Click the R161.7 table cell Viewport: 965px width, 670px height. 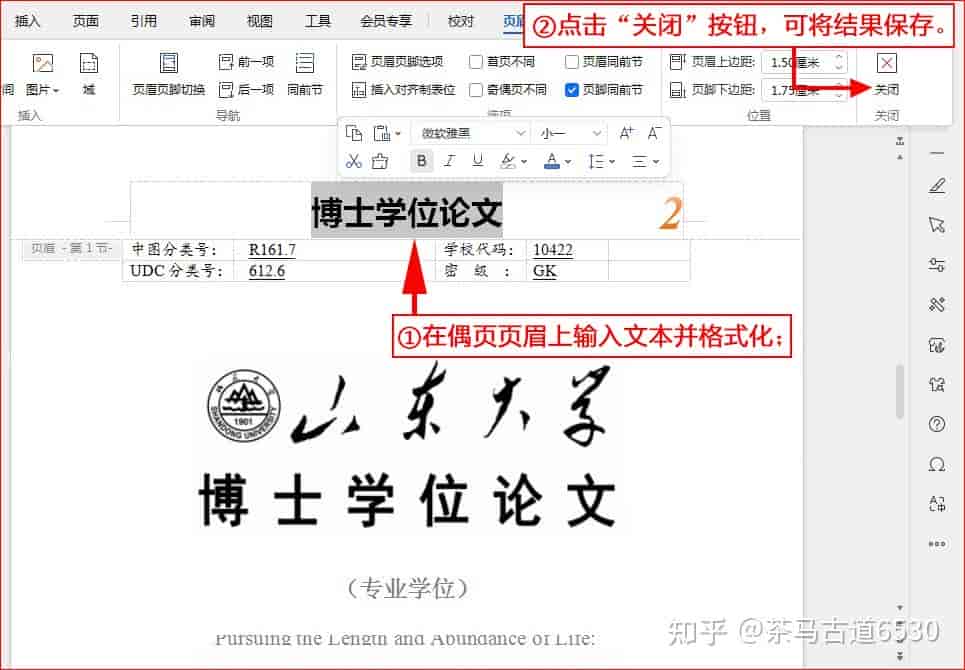point(272,249)
